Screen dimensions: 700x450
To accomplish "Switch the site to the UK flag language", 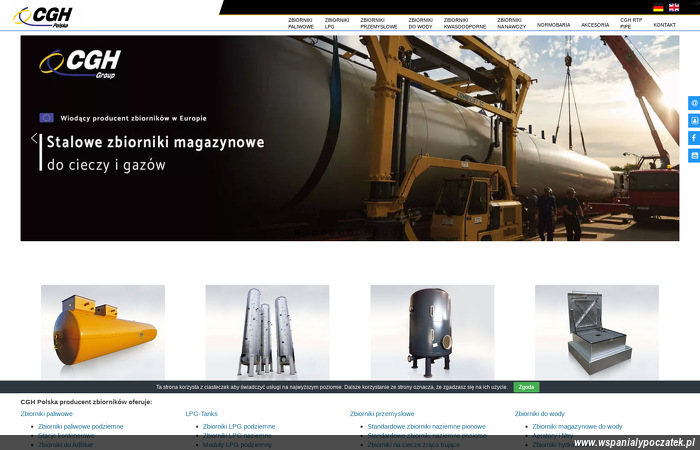I will 674,7.
